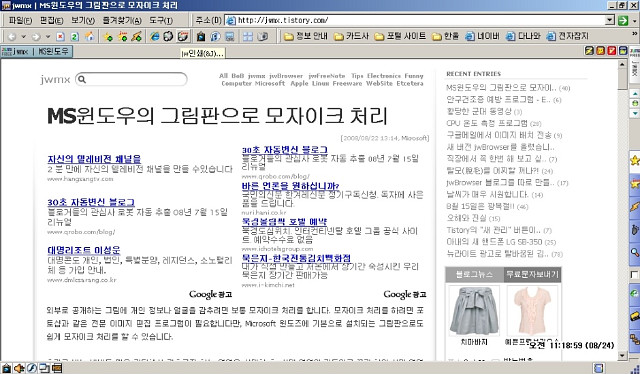Viewport: 640px width, 374px height.
Task: Open the 포털 사이트 links folder
Action: (400, 36)
